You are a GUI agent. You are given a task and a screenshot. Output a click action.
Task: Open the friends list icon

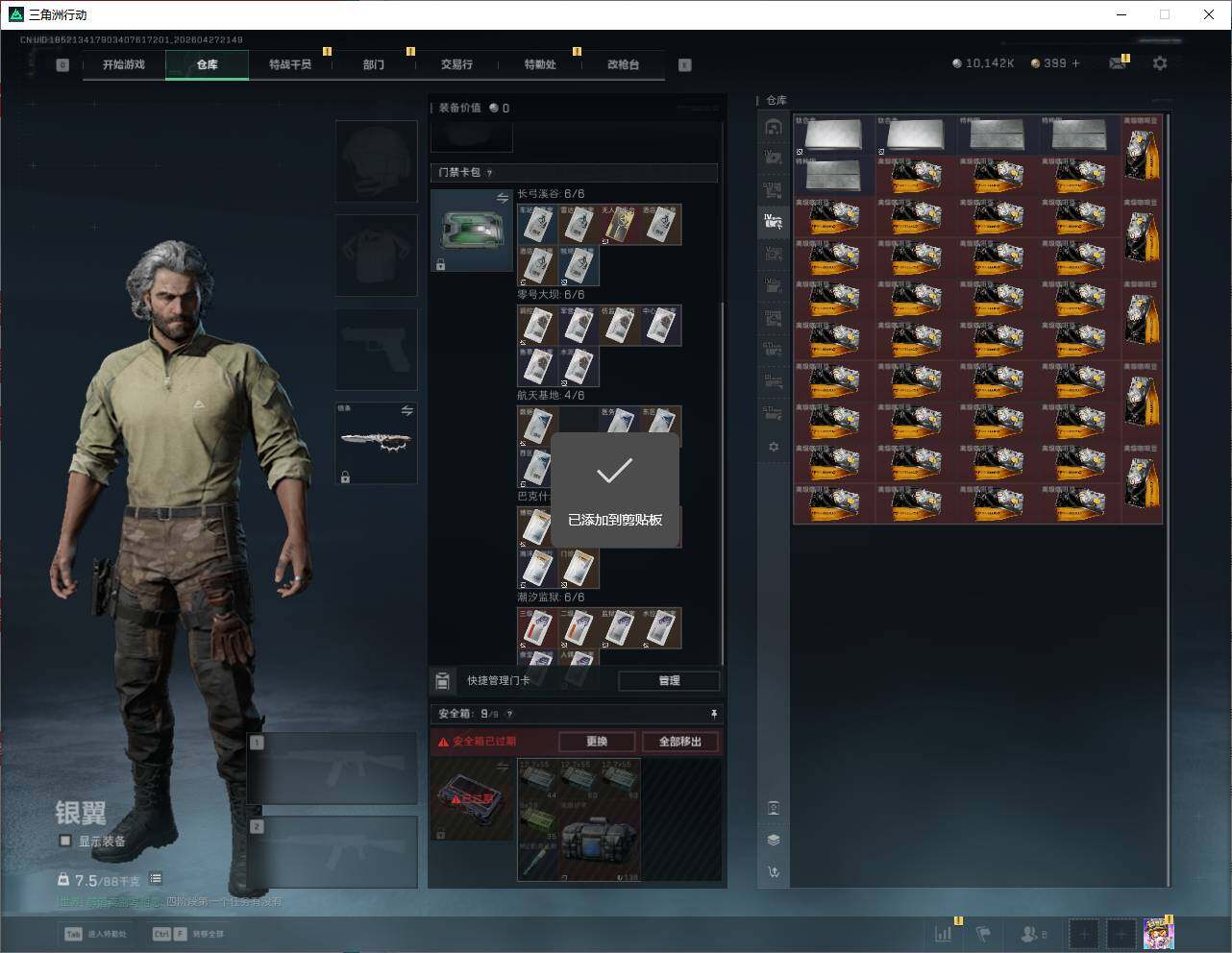1033,933
